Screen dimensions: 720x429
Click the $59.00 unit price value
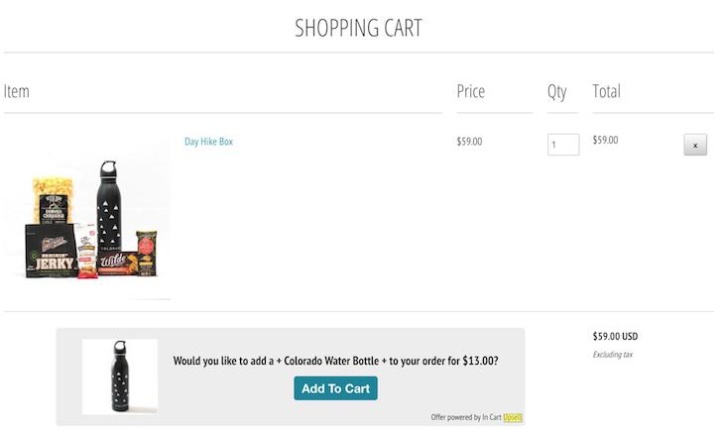[469, 142]
